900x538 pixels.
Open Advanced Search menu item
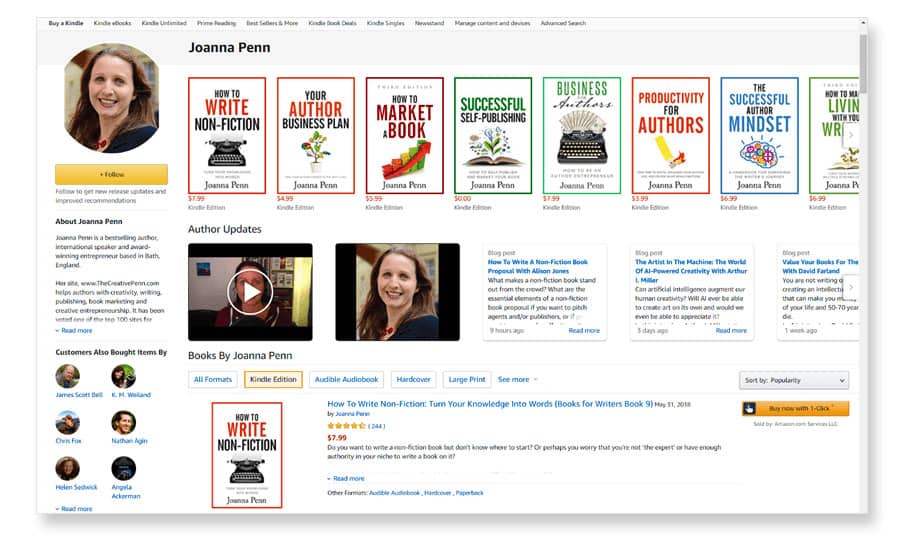[x=563, y=24]
